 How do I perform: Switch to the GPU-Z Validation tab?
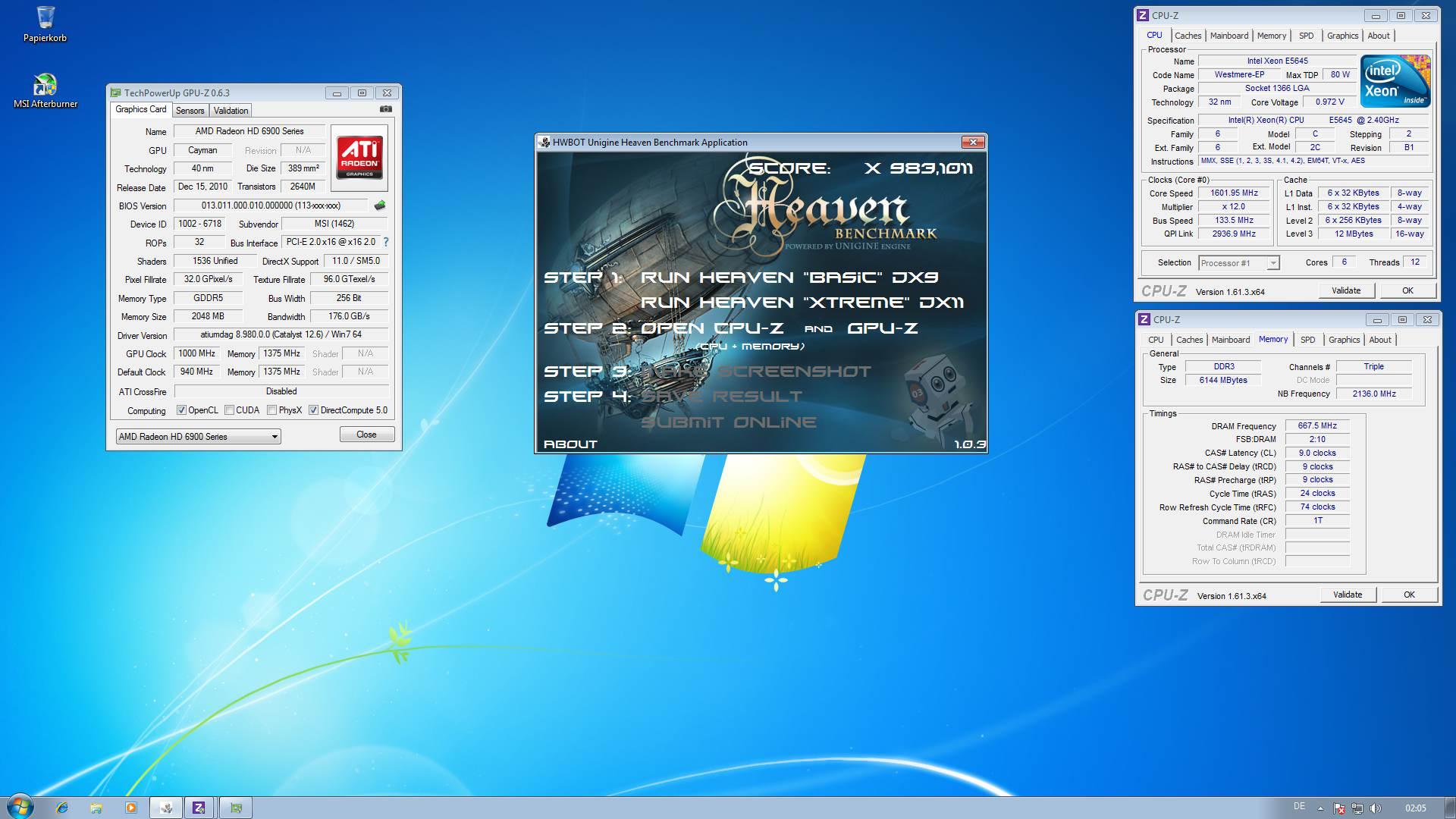click(231, 111)
